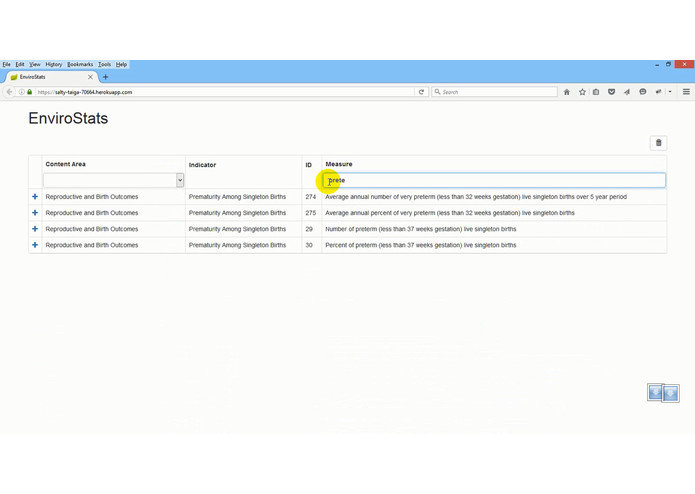This screenshot has width=695, height=494.
Task: Click the Measure filter text field
Action: 494,180
